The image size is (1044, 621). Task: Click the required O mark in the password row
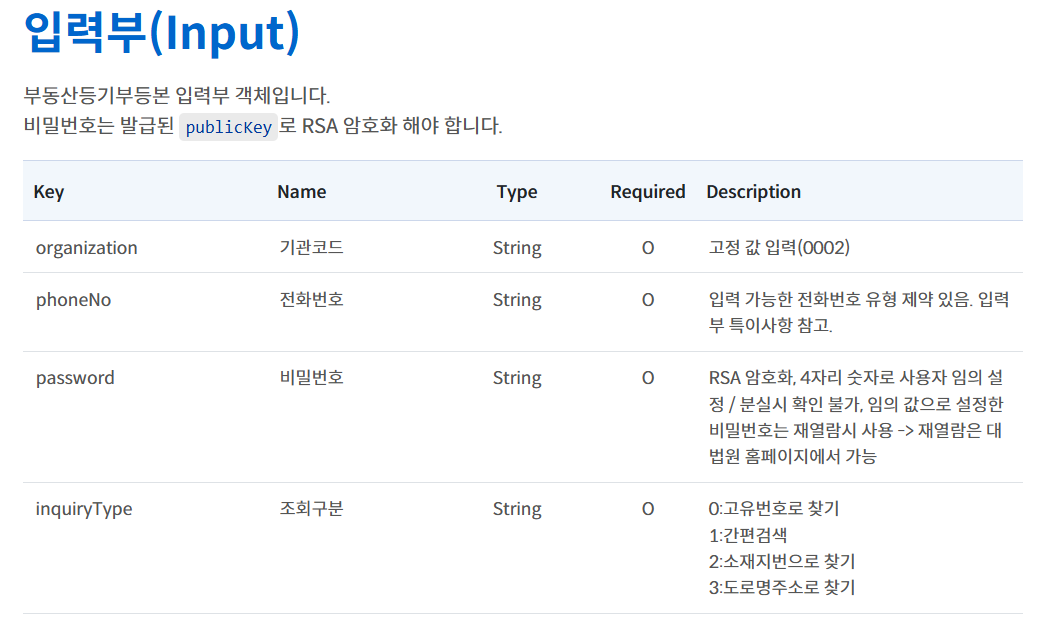[x=648, y=378]
